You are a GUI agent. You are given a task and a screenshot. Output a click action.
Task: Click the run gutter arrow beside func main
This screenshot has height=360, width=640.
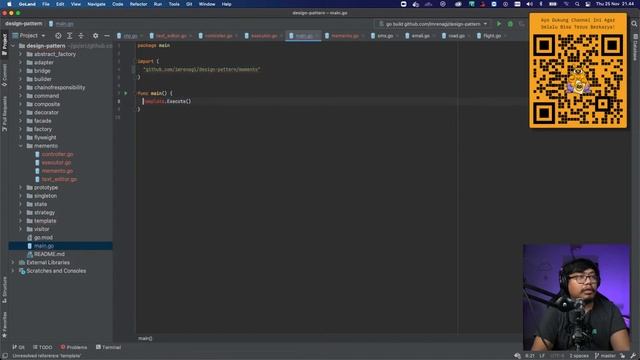pyautogui.click(x=126, y=93)
